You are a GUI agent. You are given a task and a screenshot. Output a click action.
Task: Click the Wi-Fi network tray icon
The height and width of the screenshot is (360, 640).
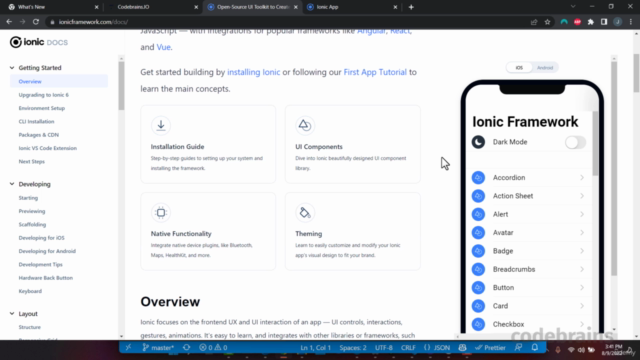[571, 350]
